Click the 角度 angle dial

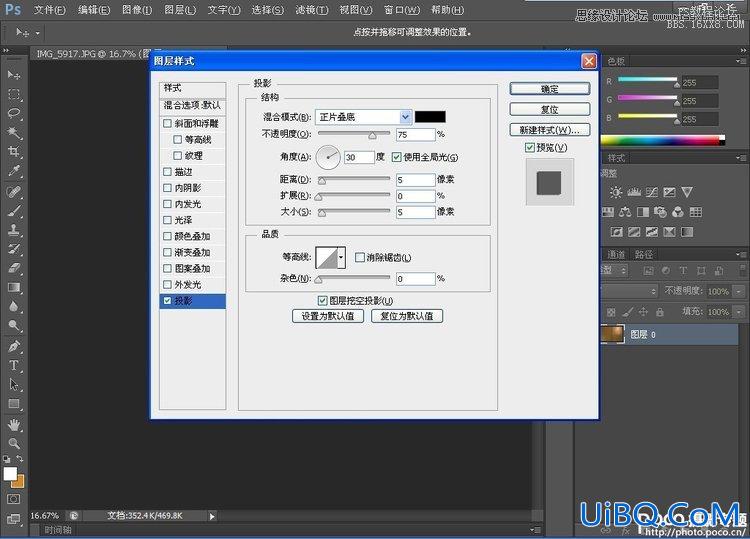click(x=328, y=157)
